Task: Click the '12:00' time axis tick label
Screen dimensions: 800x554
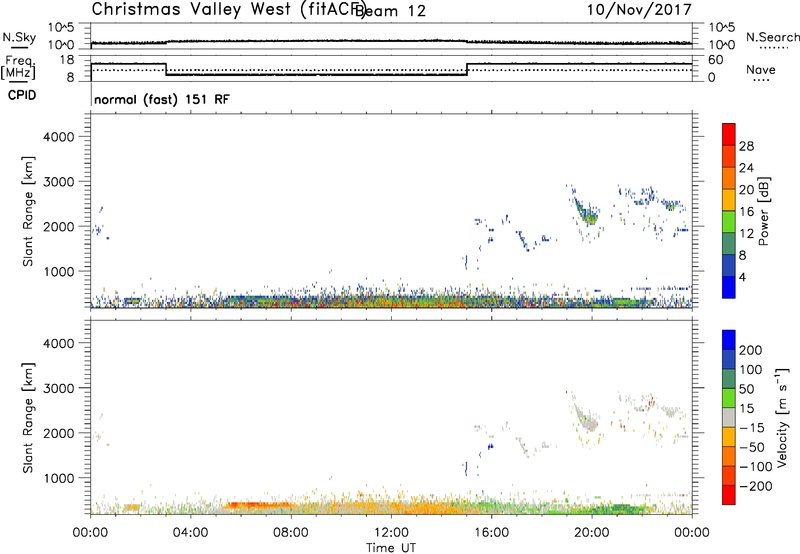Action: pyautogui.click(x=391, y=532)
